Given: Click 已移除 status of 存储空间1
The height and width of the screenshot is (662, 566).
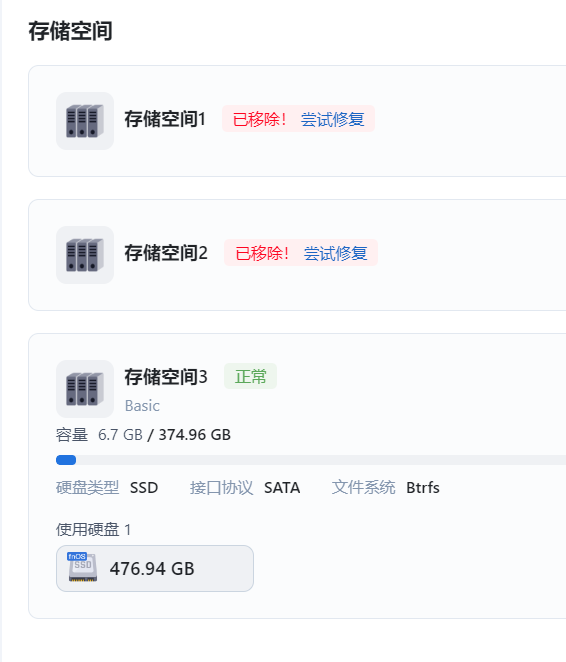Looking at the screenshot, I should (x=260, y=119).
